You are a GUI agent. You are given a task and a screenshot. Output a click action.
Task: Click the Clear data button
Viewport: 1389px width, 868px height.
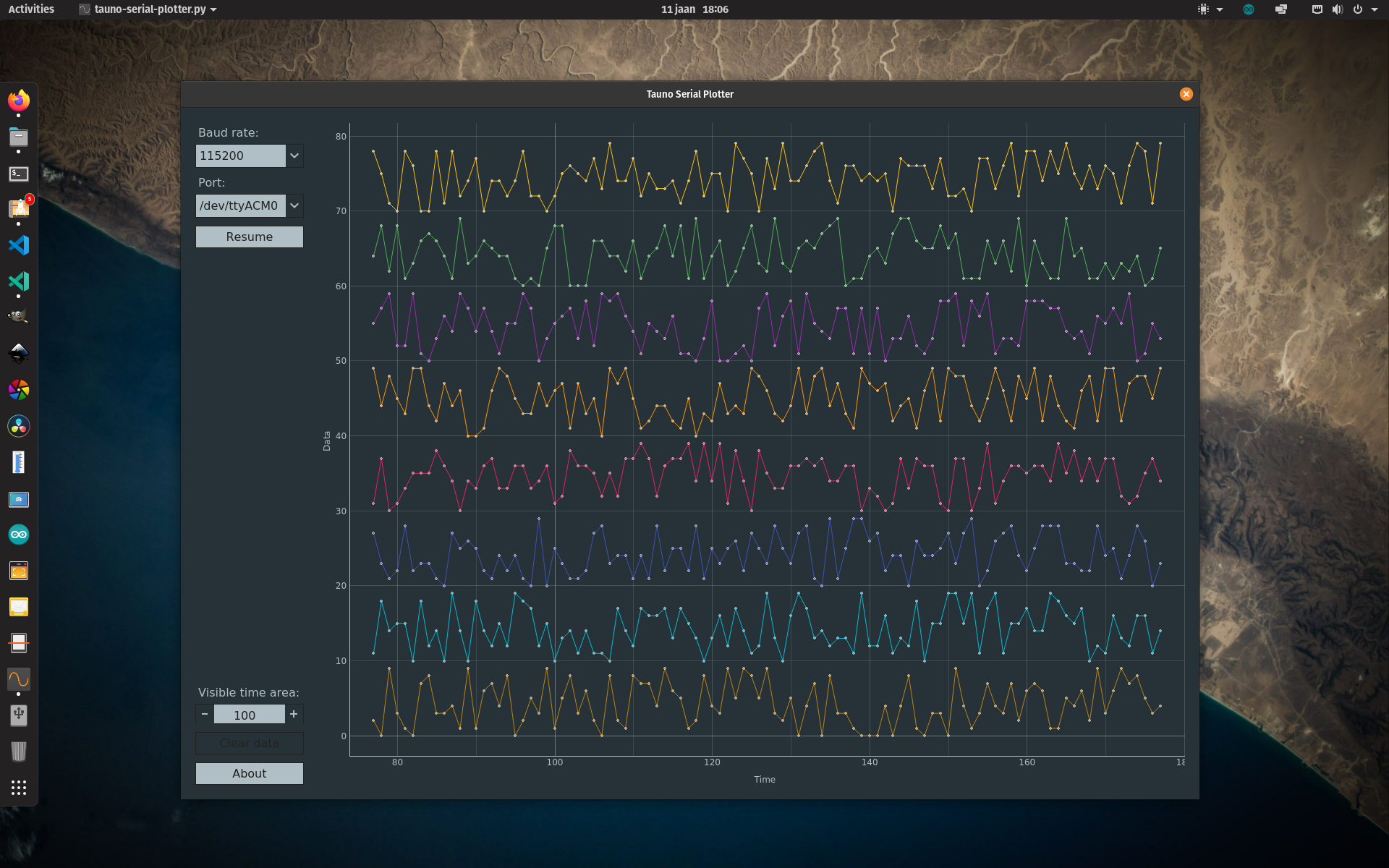click(249, 743)
